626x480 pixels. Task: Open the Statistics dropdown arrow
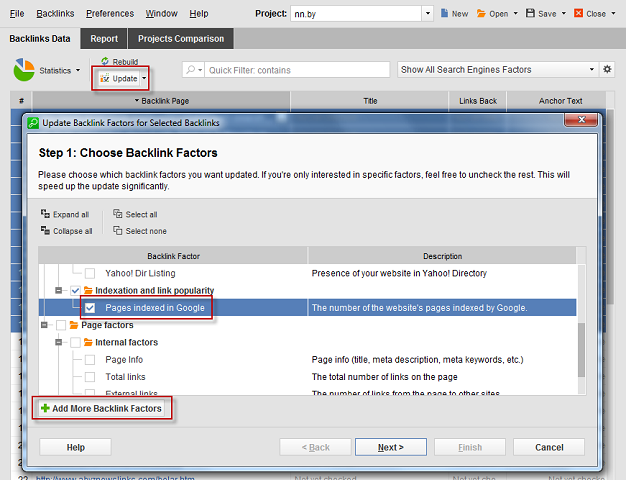point(78,70)
